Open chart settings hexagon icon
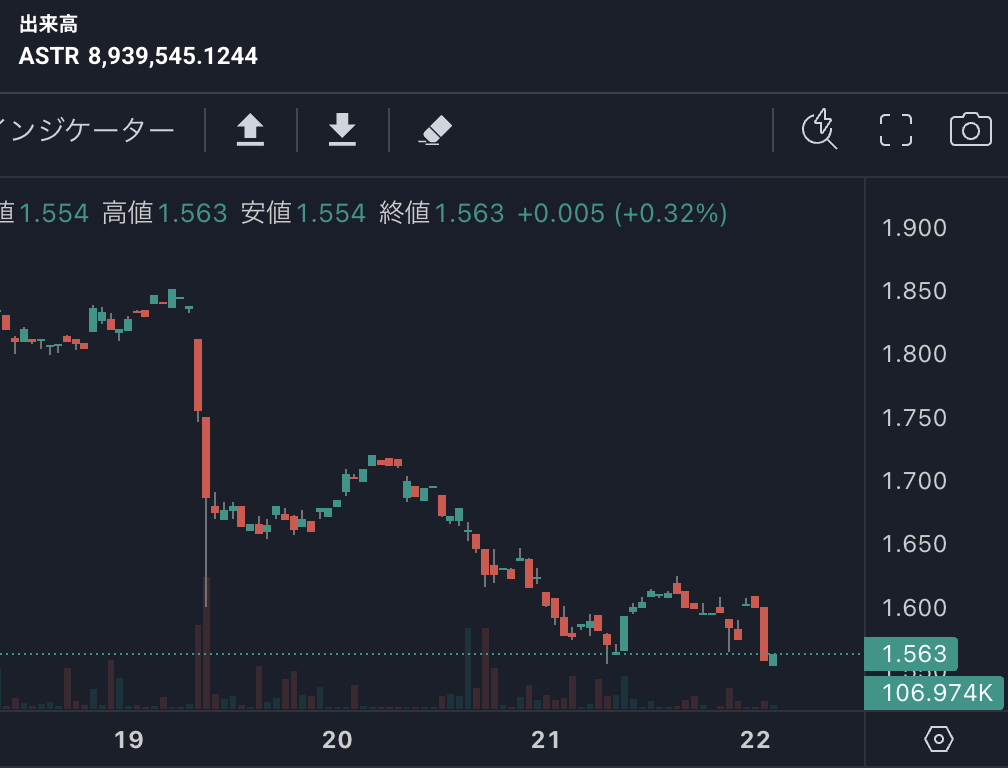The width and height of the screenshot is (1008, 768). point(938,739)
